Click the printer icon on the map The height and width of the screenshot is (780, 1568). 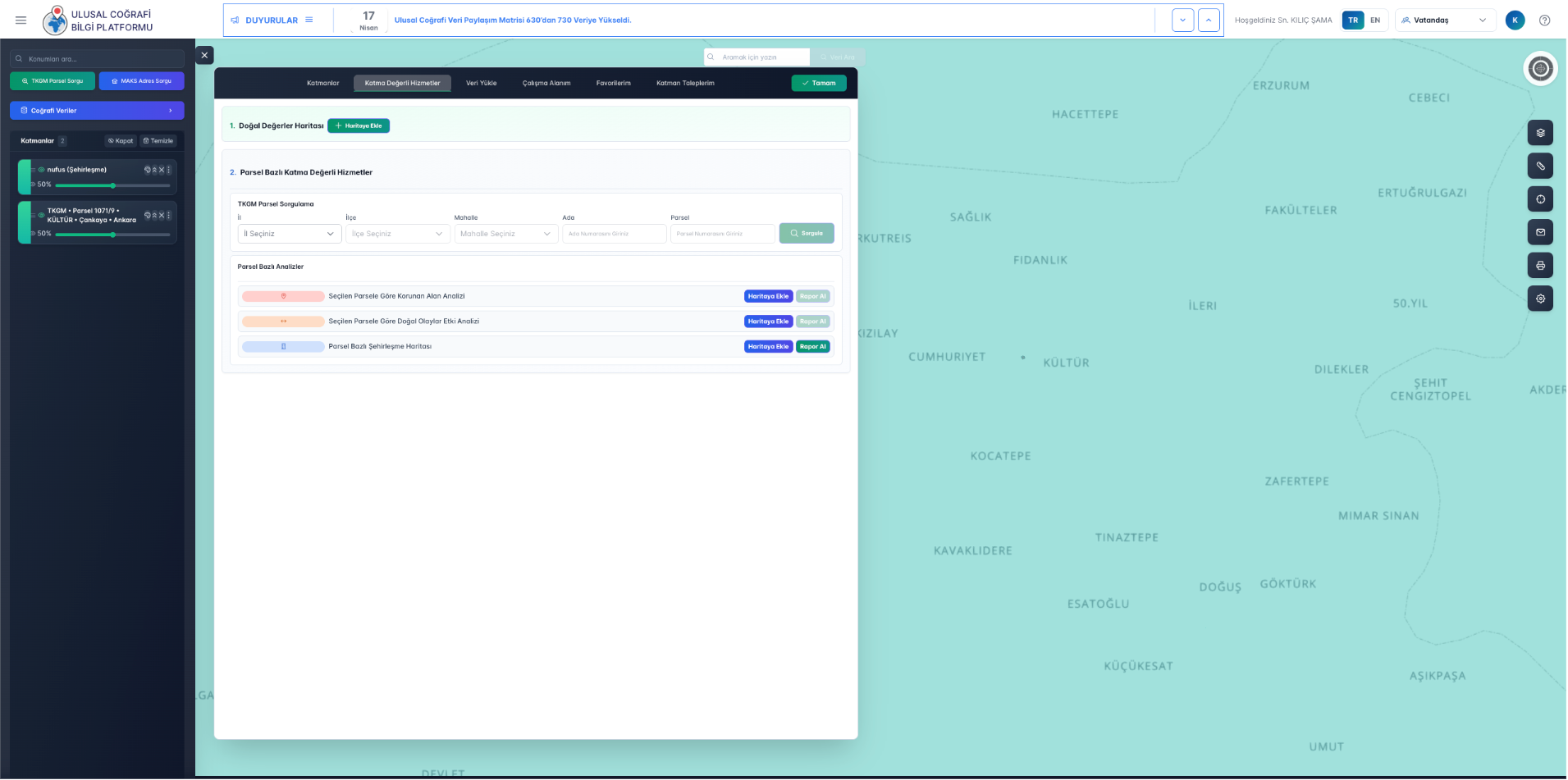1540,266
